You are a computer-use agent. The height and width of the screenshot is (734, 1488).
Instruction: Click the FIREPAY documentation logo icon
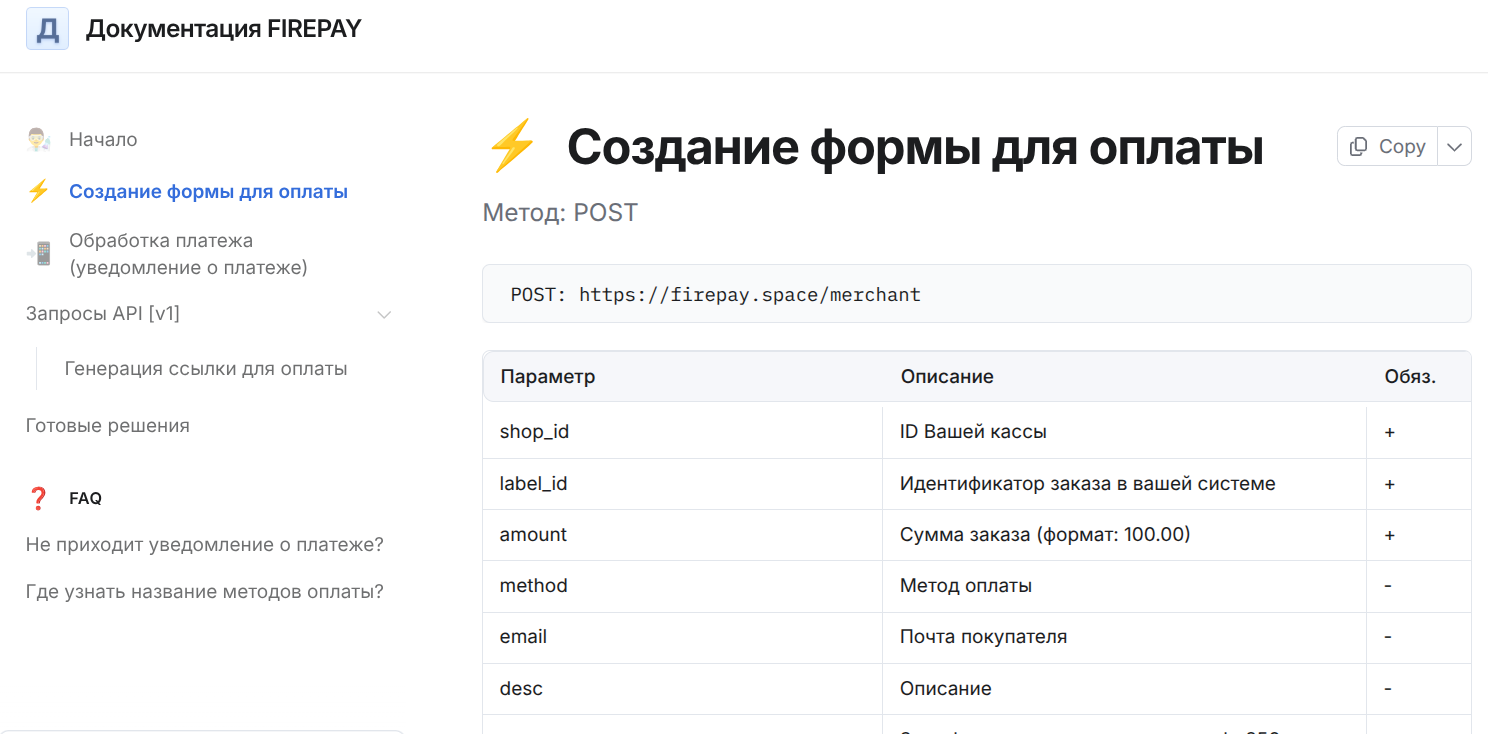47,28
